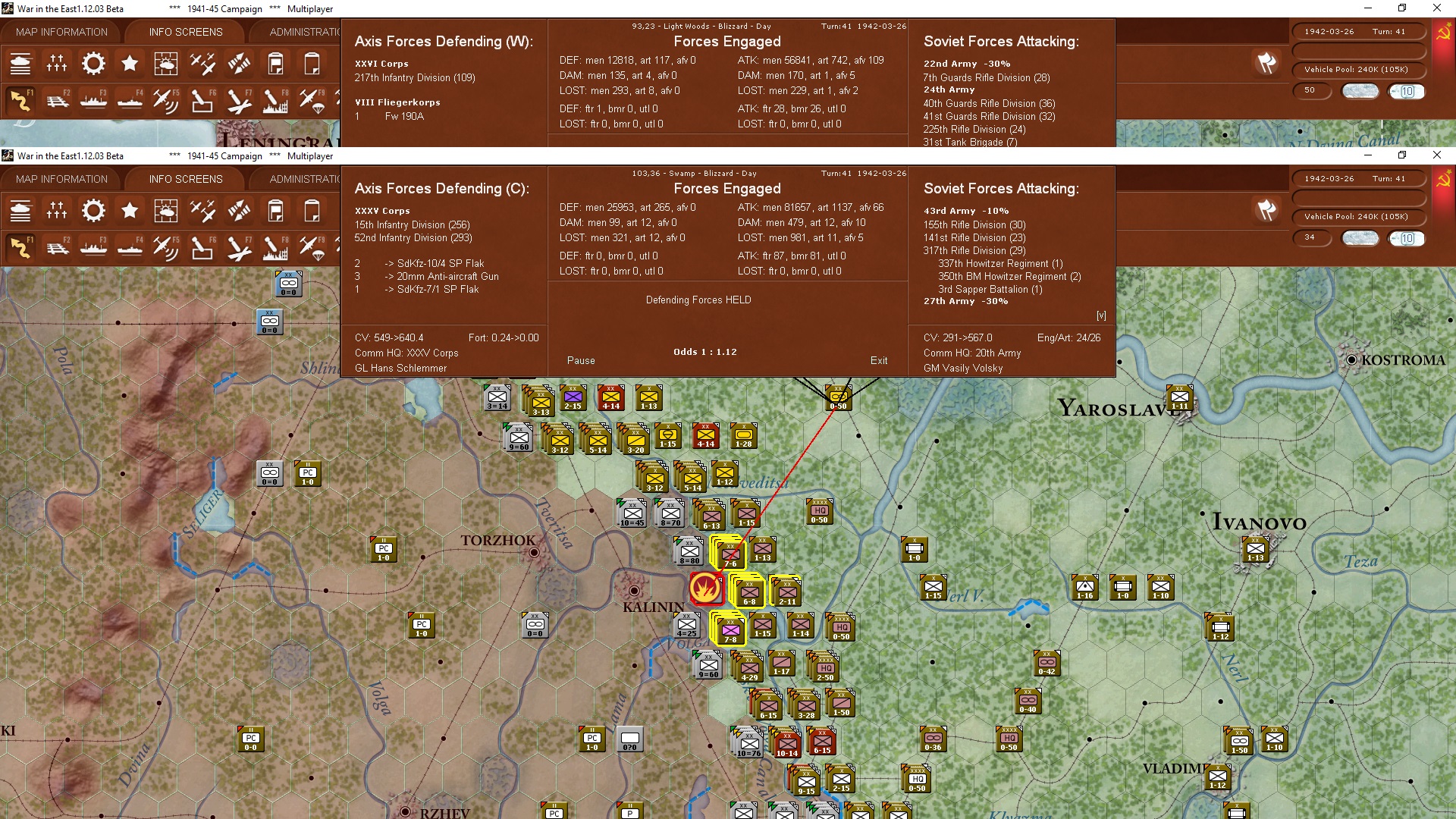
Task: Click weather map icon in upper window
Action: pyautogui.click(x=166, y=64)
